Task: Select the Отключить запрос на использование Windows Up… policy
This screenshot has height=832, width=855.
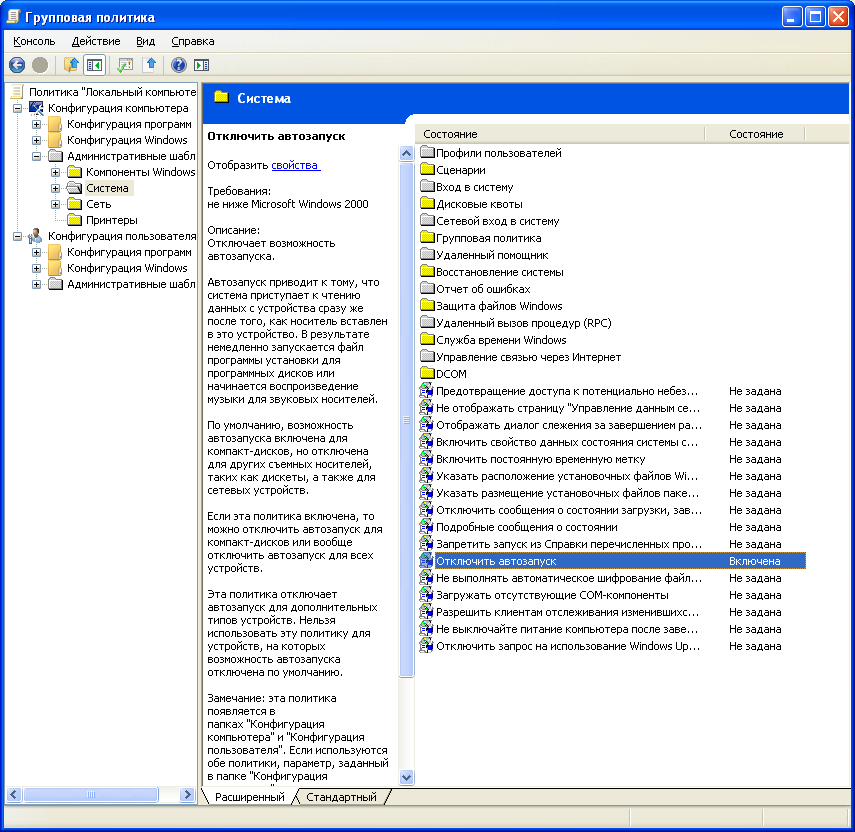Action: 568,646
